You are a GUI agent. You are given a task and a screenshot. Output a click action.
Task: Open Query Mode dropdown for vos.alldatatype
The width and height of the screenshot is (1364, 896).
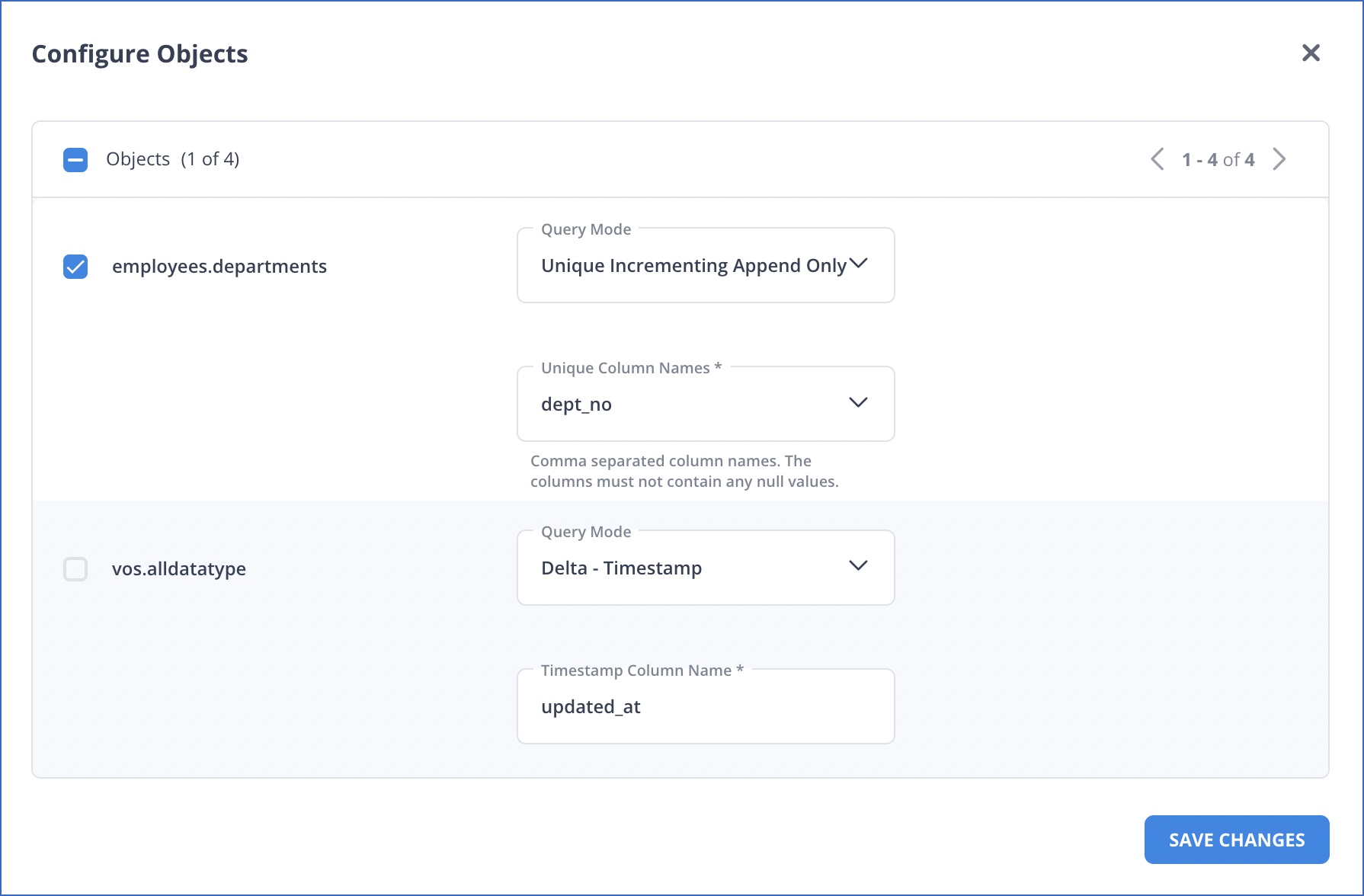[x=705, y=567]
